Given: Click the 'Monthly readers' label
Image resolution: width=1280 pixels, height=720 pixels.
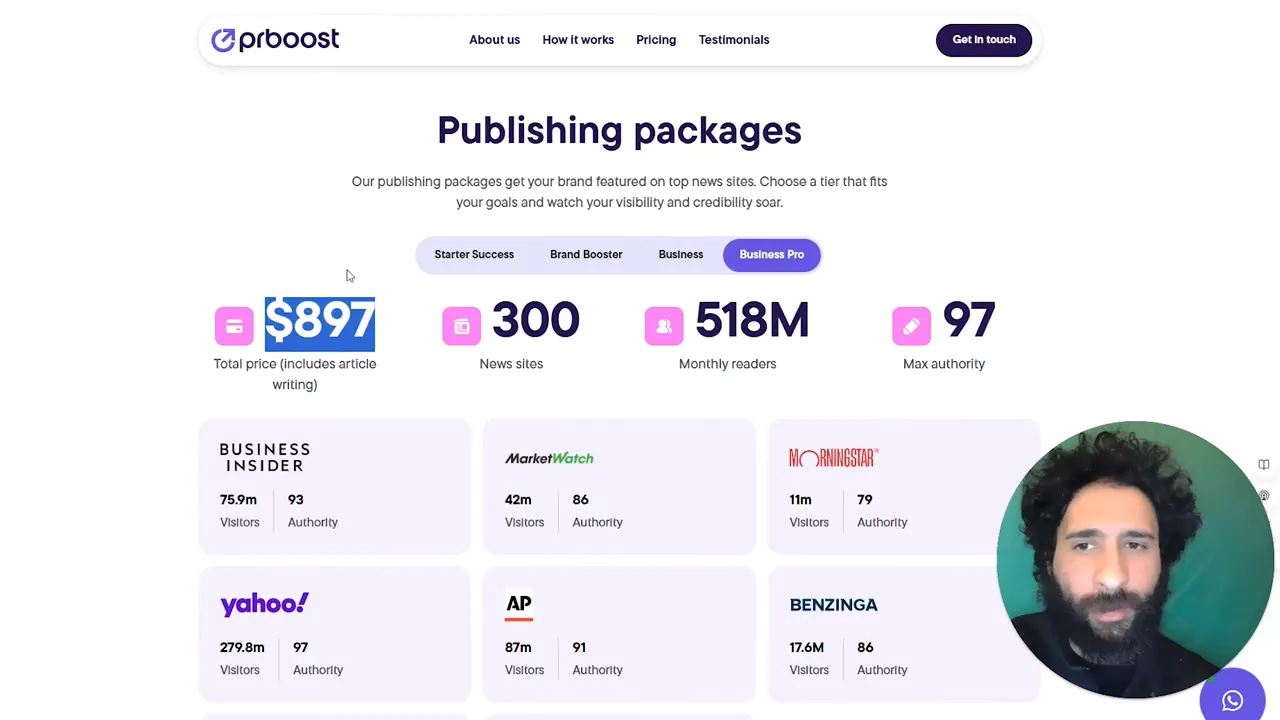Looking at the screenshot, I should [x=727, y=364].
